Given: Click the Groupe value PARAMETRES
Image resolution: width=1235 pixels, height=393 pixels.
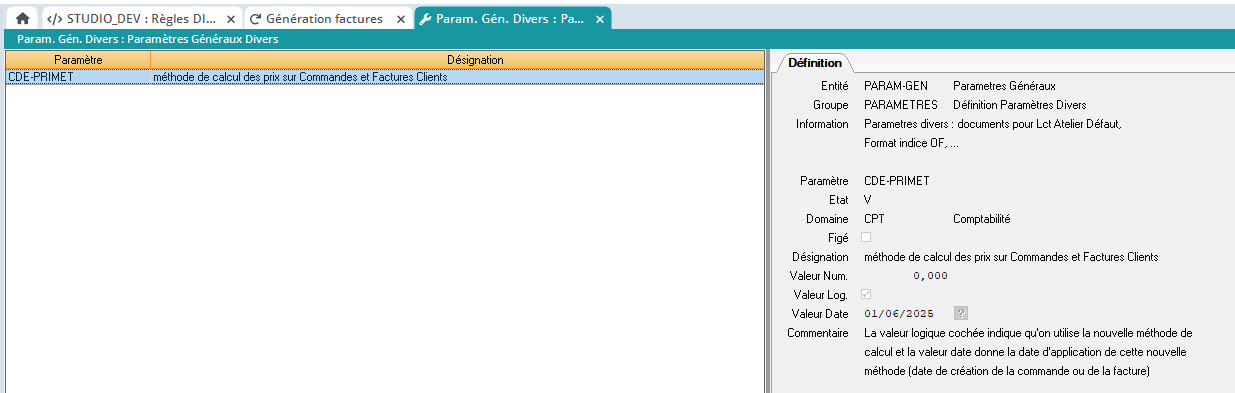Looking at the screenshot, I should coord(900,105).
